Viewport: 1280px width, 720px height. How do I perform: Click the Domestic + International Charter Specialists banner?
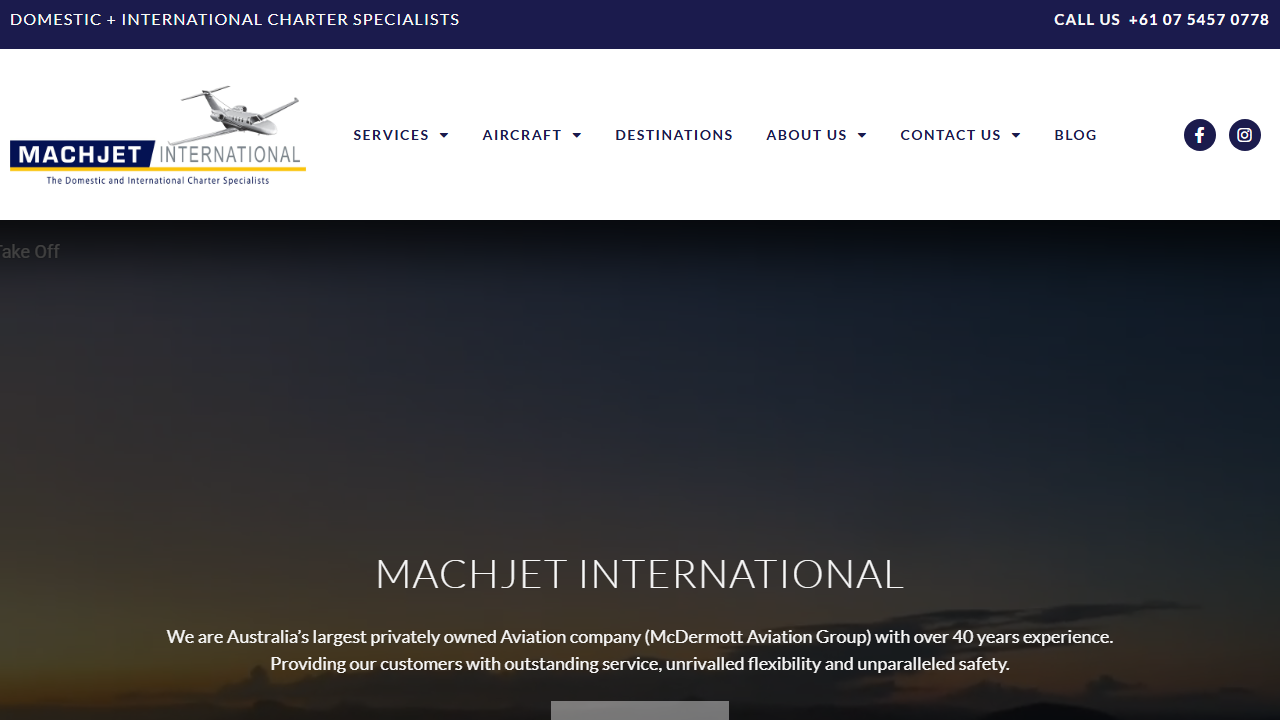235,20
